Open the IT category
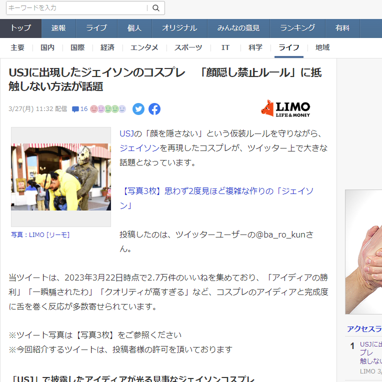Image resolution: width=382 pixels, height=382 pixels. coord(225,48)
